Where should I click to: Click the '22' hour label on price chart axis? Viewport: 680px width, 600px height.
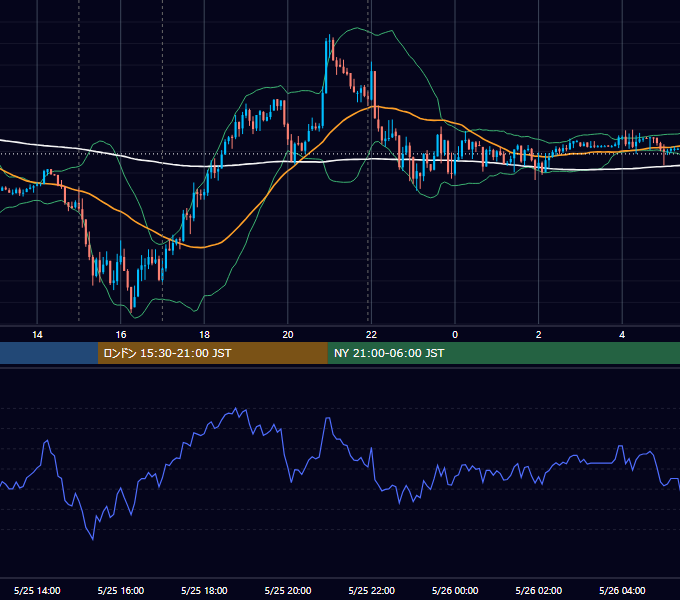371,335
